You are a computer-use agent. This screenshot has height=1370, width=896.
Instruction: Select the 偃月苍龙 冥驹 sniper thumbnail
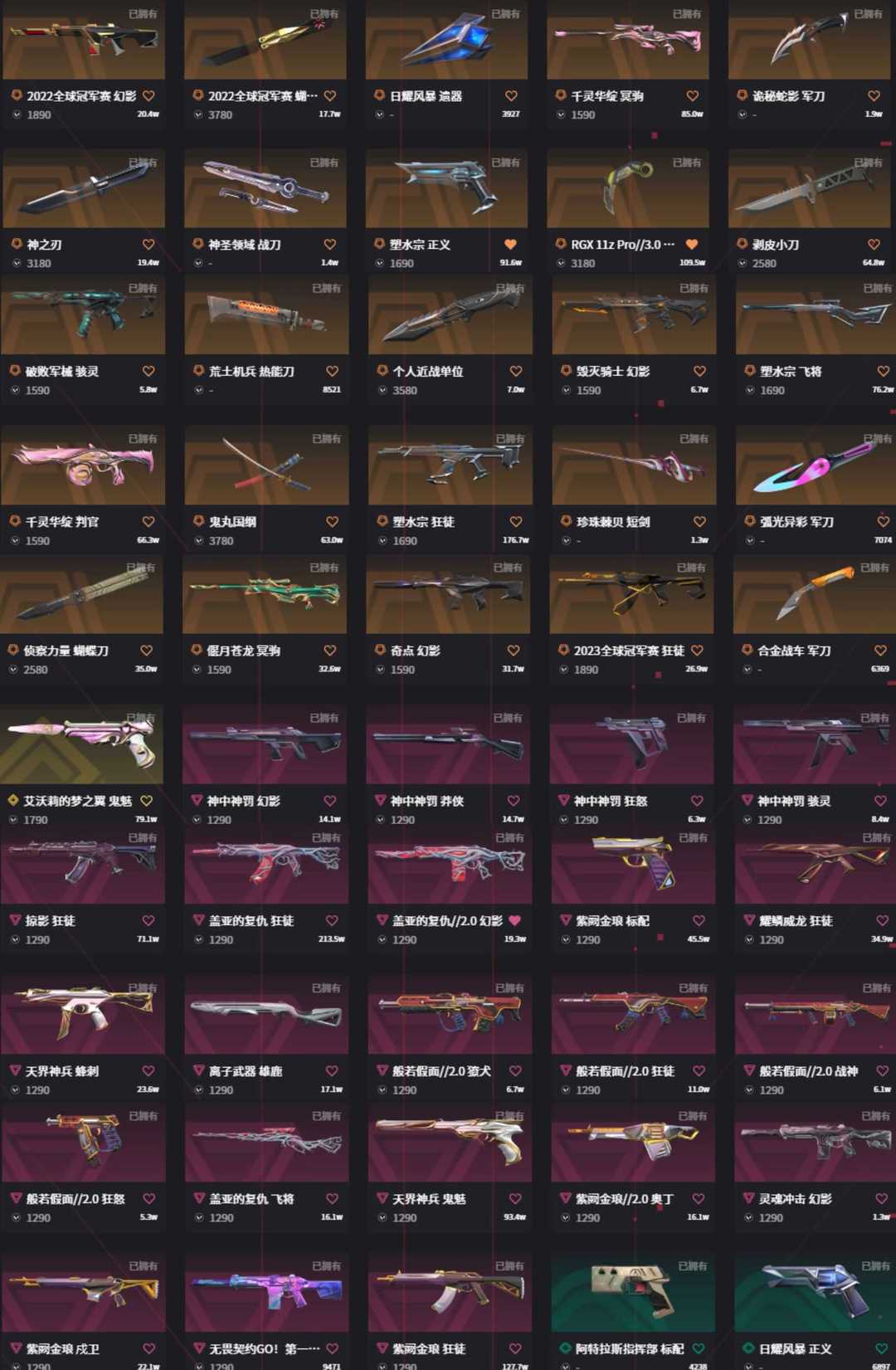tap(265, 594)
